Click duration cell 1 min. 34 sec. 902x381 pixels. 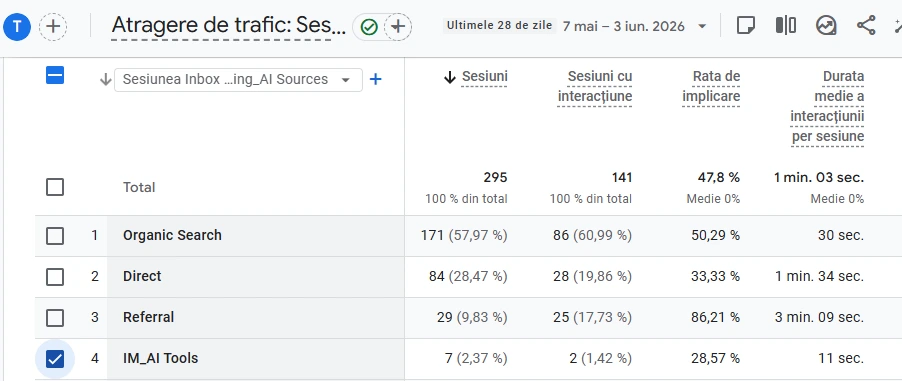tap(819, 276)
